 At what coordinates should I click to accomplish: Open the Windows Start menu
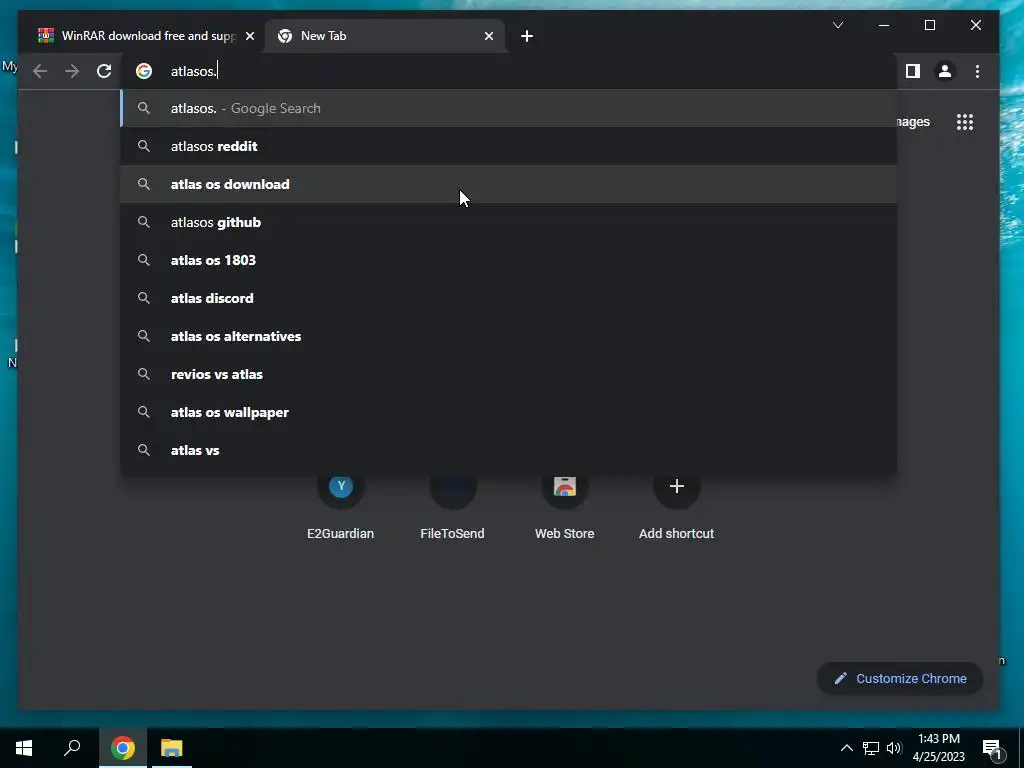coord(24,748)
